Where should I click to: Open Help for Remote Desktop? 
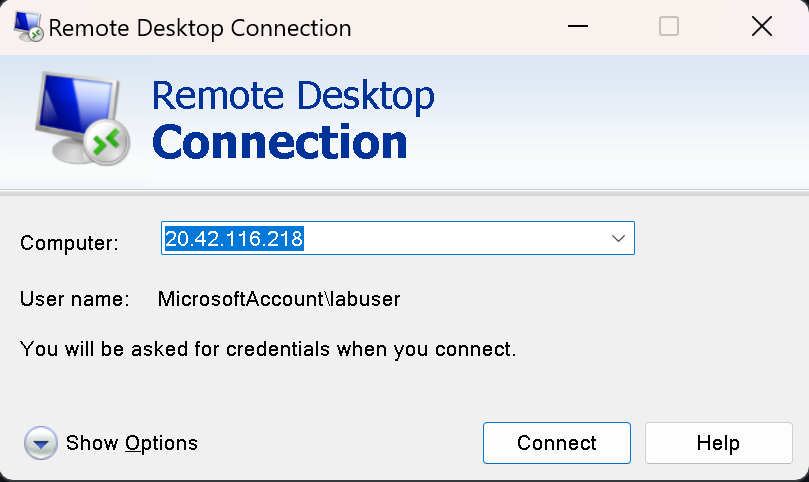(717, 443)
